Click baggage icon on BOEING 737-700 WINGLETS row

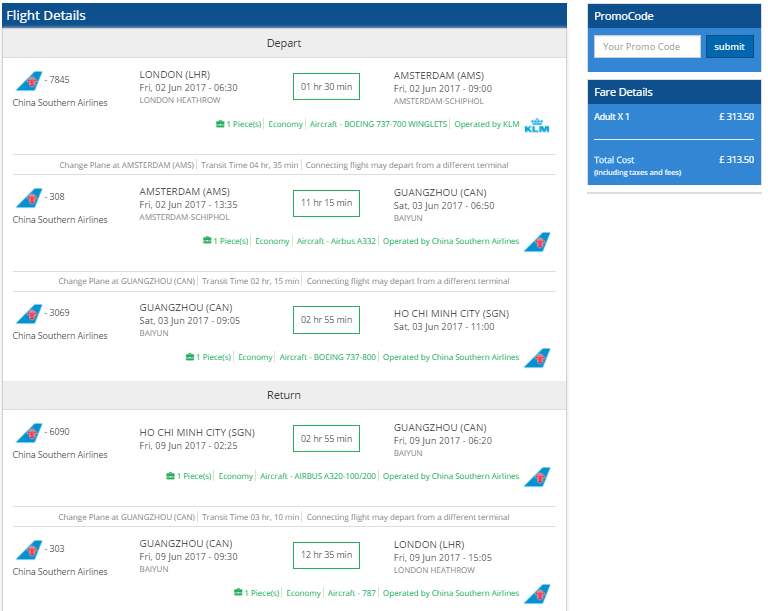click(x=220, y=124)
